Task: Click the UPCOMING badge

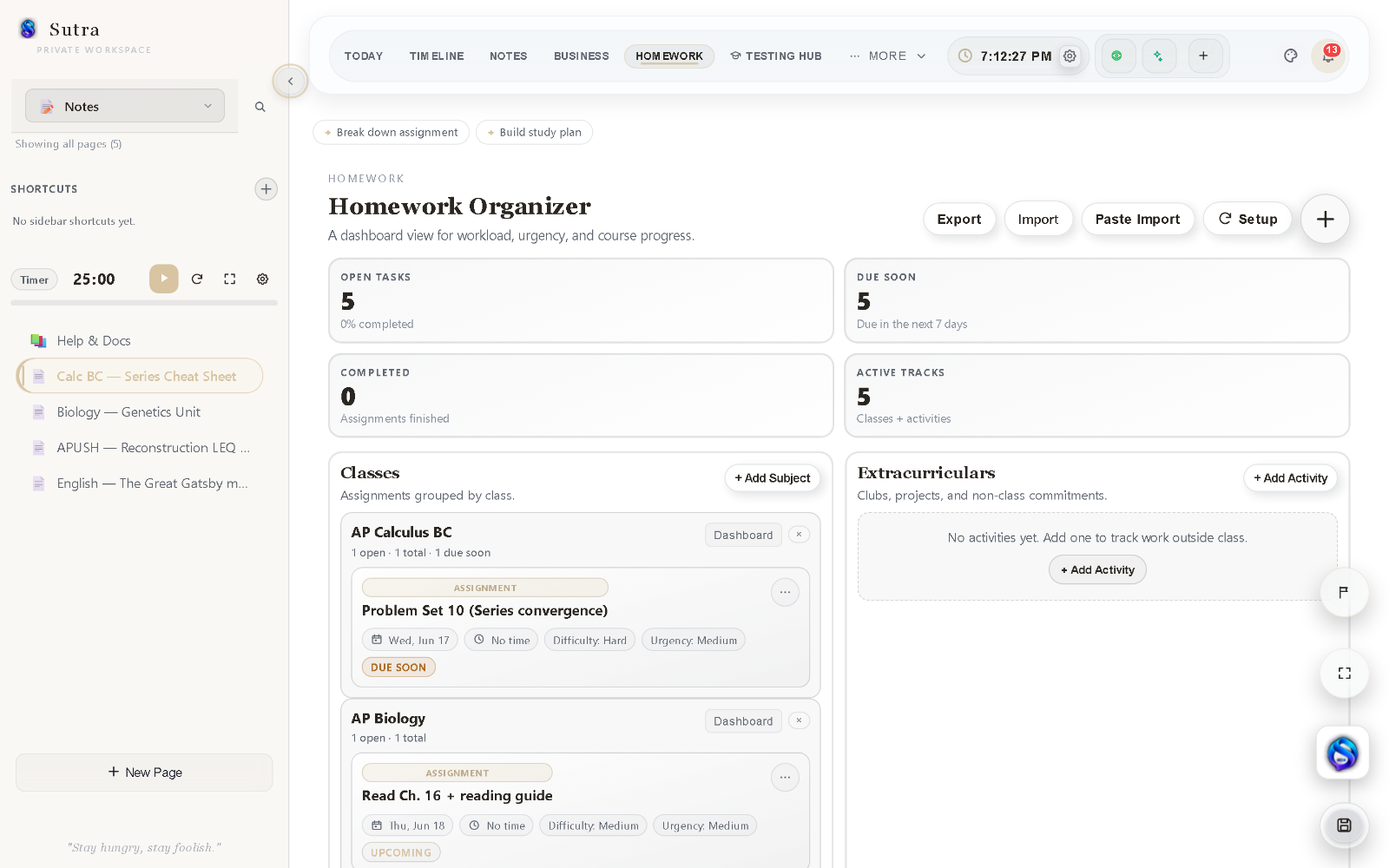Action: 401,852
